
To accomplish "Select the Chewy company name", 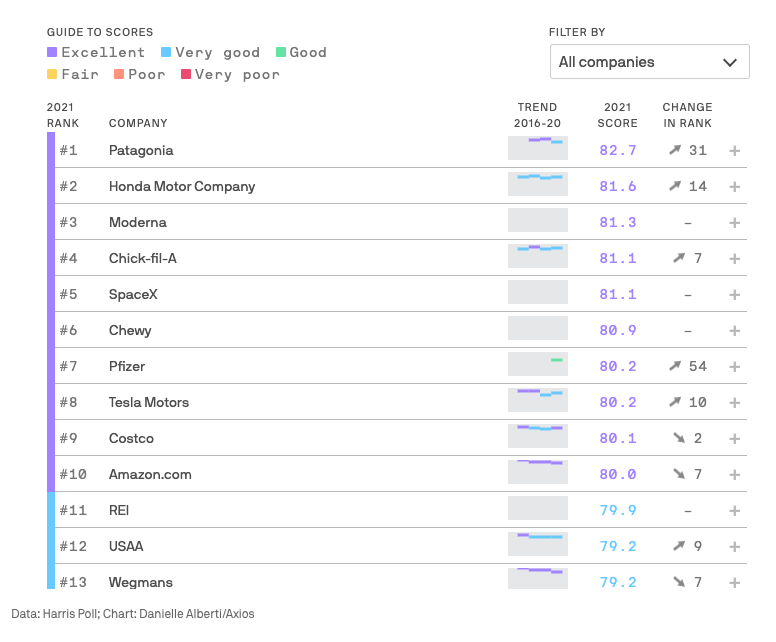I will 130,331.
